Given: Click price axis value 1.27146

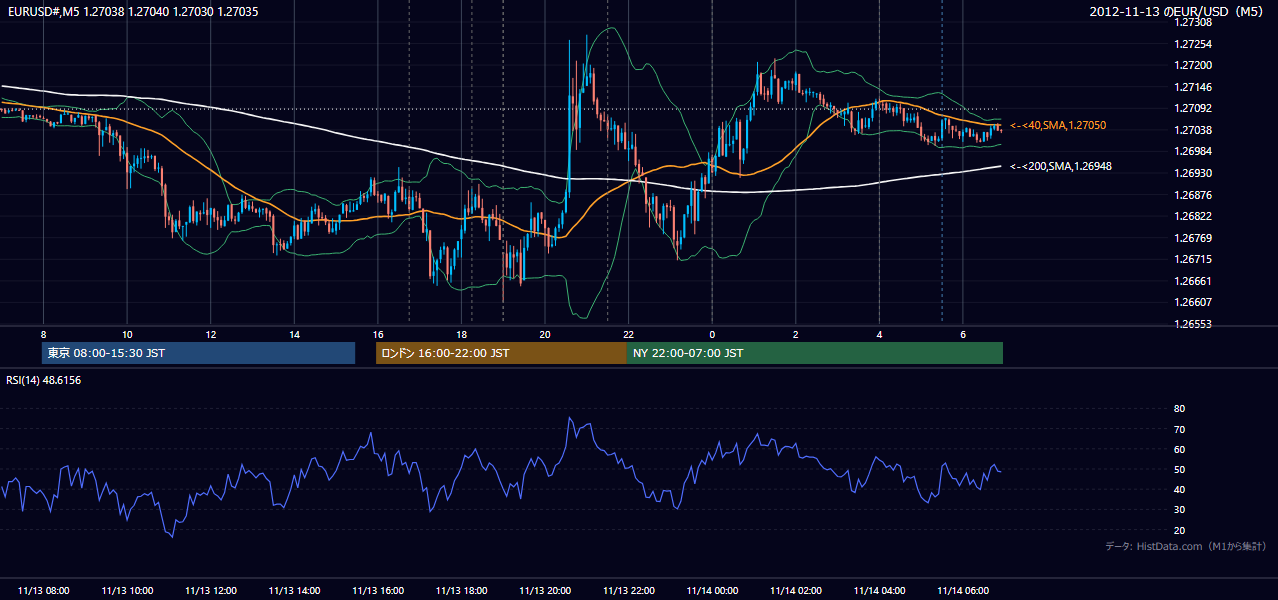Looking at the screenshot, I should point(1192,87).
